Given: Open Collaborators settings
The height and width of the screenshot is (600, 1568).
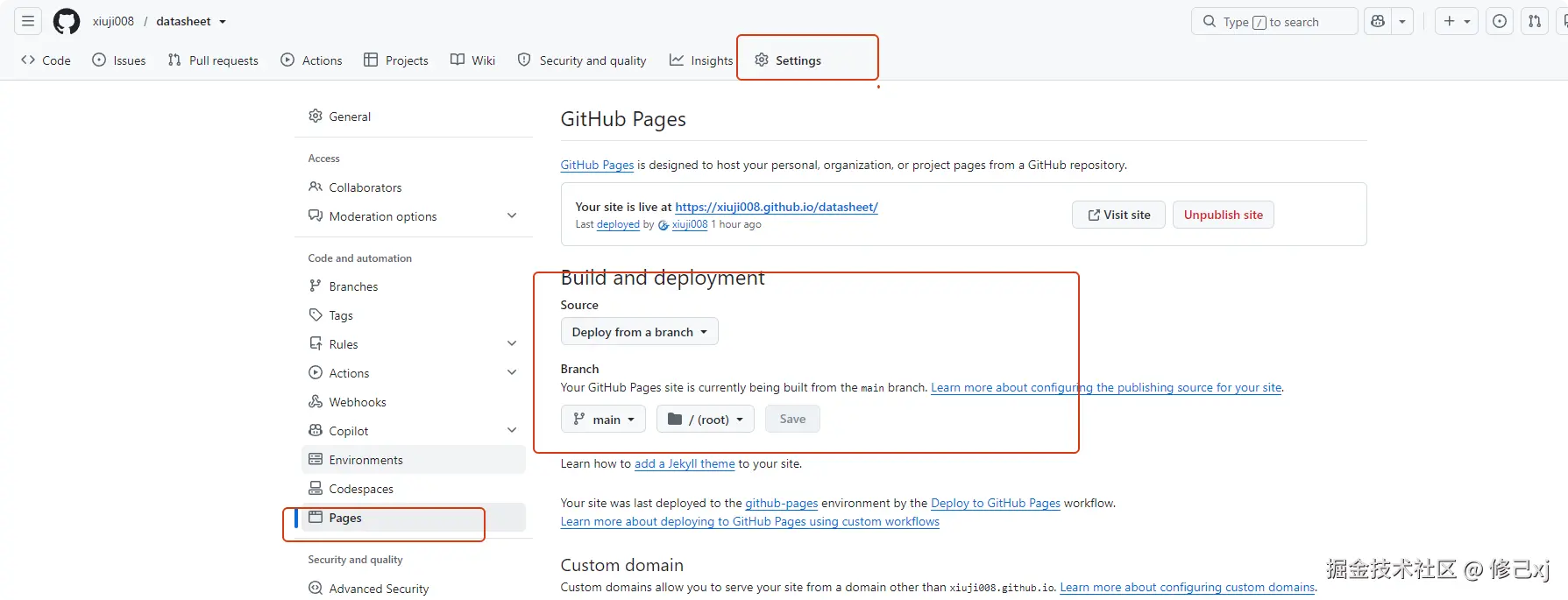Looking at the screenshot, I should point(414,187).
